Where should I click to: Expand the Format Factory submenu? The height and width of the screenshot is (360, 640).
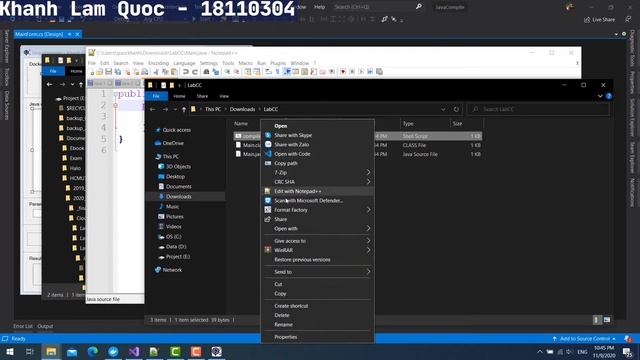coord(368,210)
